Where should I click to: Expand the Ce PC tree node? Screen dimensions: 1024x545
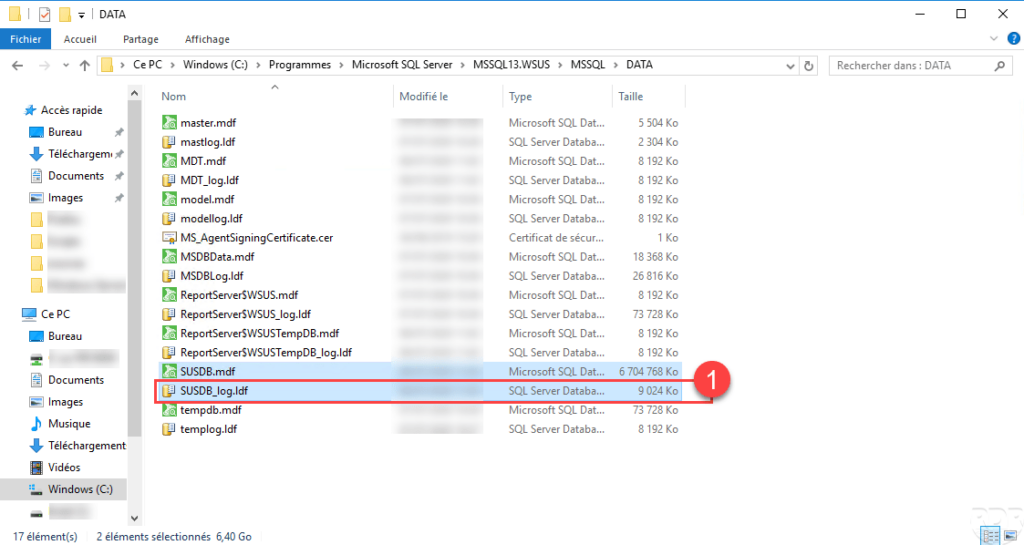(x=11, y=314)
